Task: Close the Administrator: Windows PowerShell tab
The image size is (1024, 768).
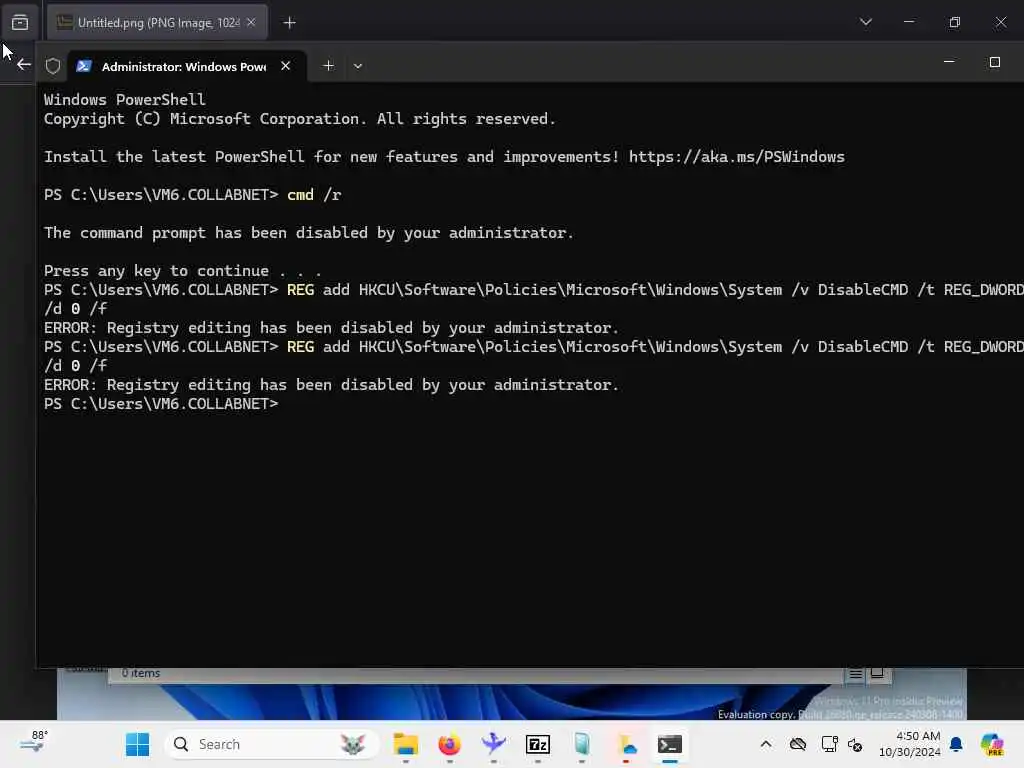Action: pyautogui.click(x=285, y=66)
